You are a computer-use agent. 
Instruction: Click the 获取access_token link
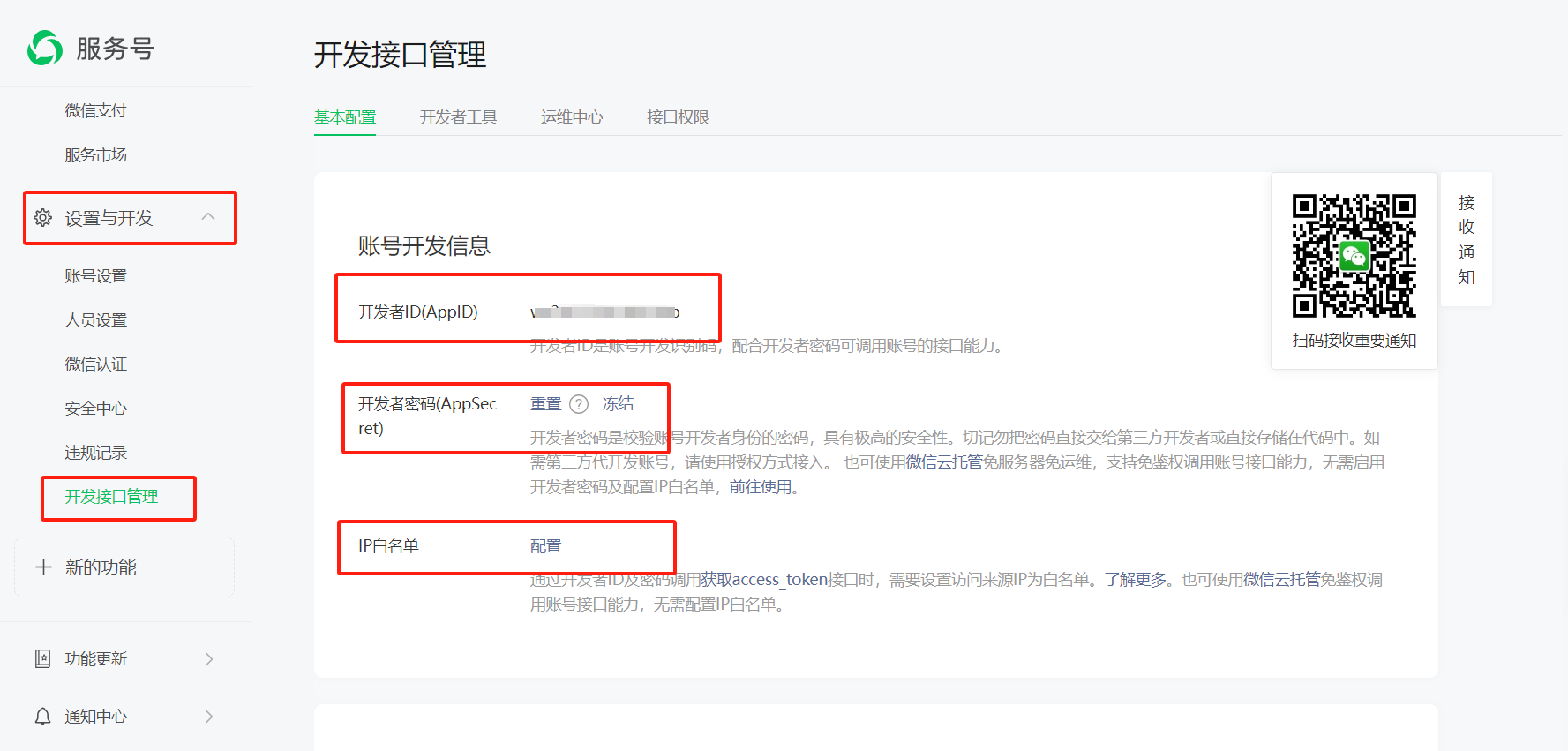(x=764, y=580)
